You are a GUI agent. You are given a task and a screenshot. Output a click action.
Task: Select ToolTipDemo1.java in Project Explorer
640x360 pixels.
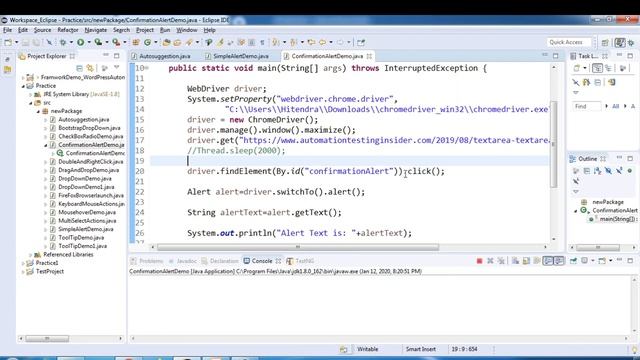[x=82, y=246]
